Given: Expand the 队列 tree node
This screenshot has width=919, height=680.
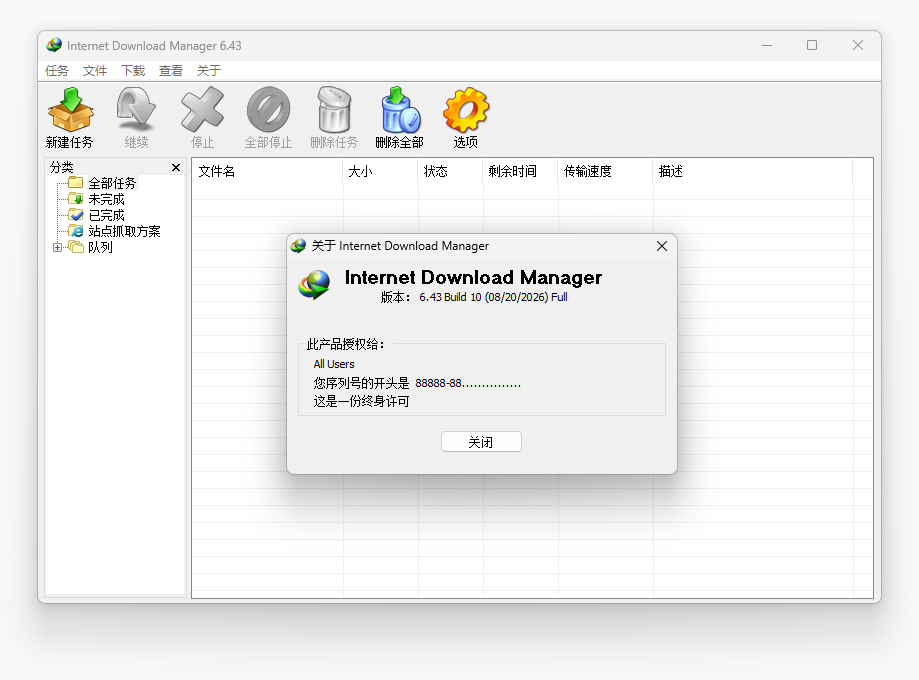Looking at the screenshot, I should (57, 247).
